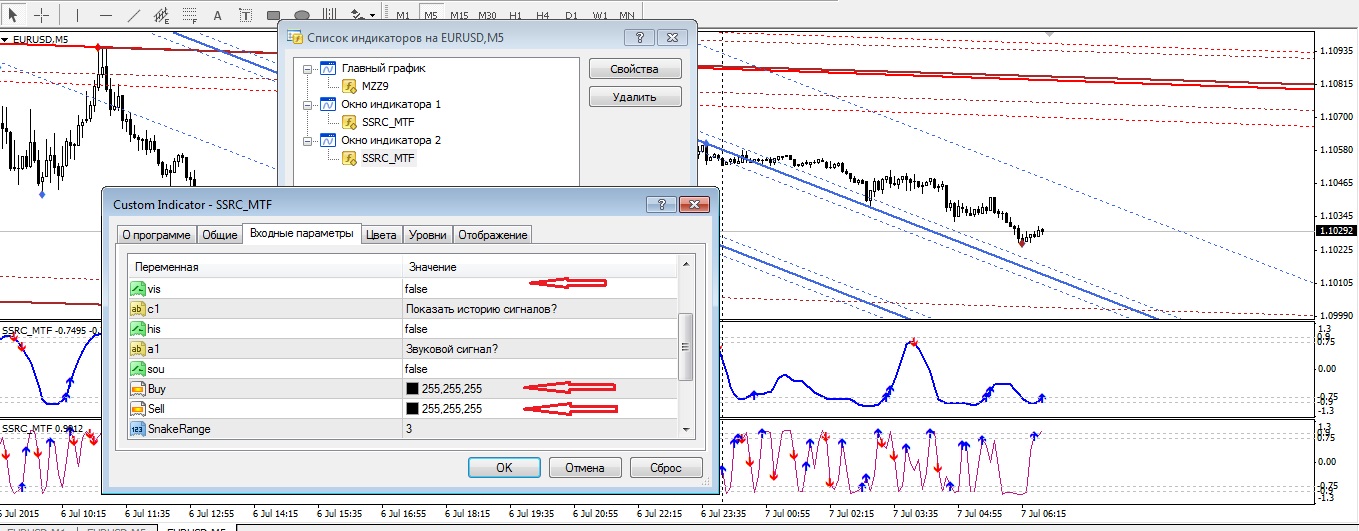Click the period separators toolbar icon
This screenshot has width=1359, height=531.
pyautogui.click(x=330, y=15)
